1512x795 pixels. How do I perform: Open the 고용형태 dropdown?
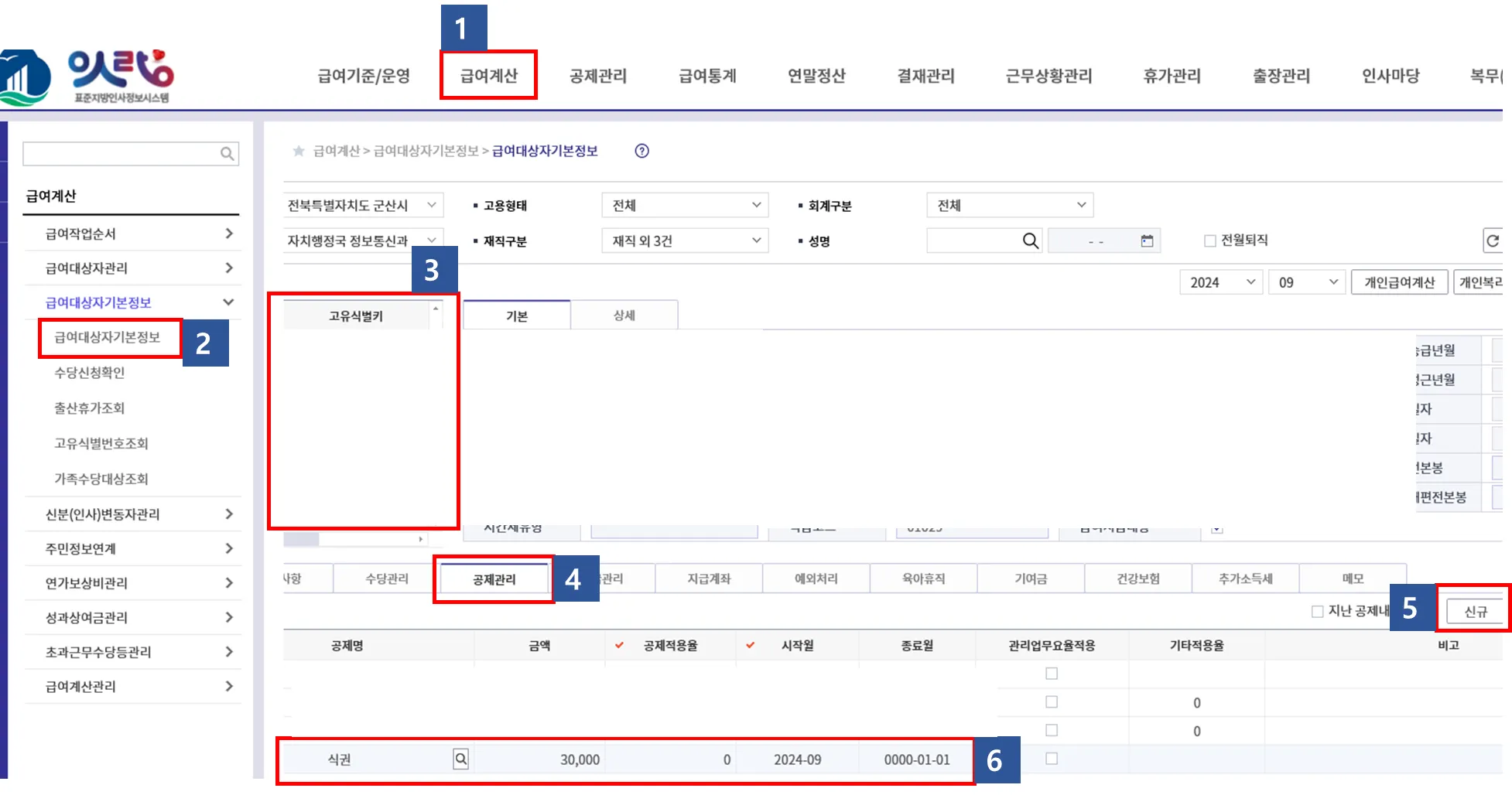pos(685,205)
